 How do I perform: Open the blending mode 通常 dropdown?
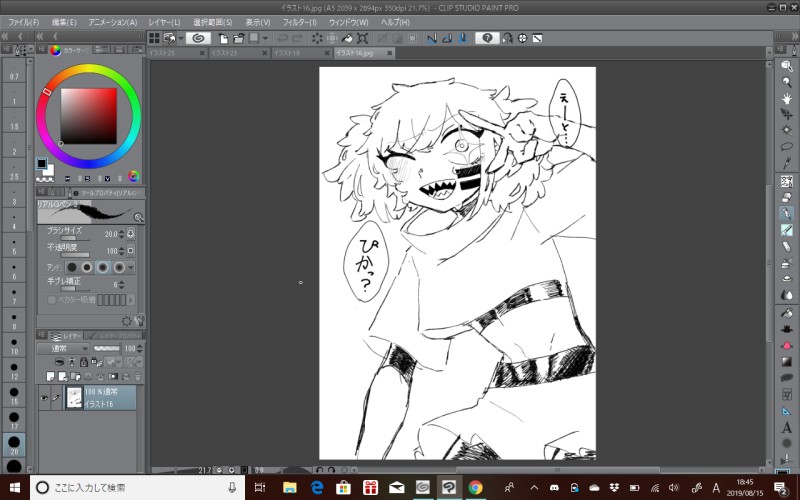(x=63, y=348)
